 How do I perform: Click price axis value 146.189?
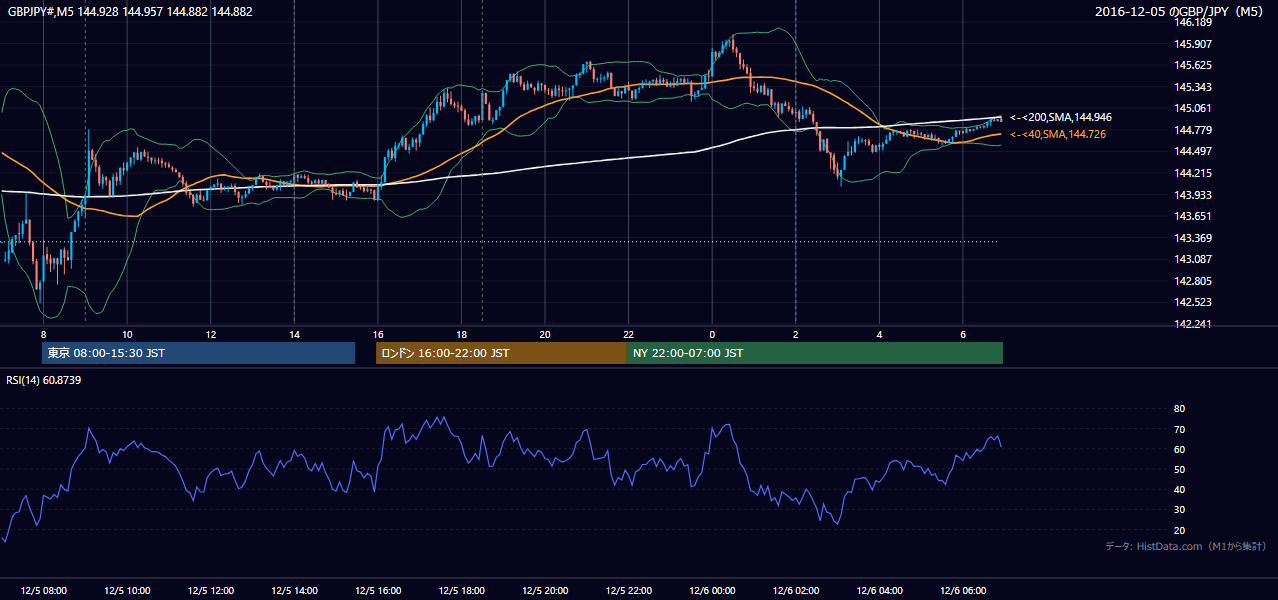(x=1192, y=22)
